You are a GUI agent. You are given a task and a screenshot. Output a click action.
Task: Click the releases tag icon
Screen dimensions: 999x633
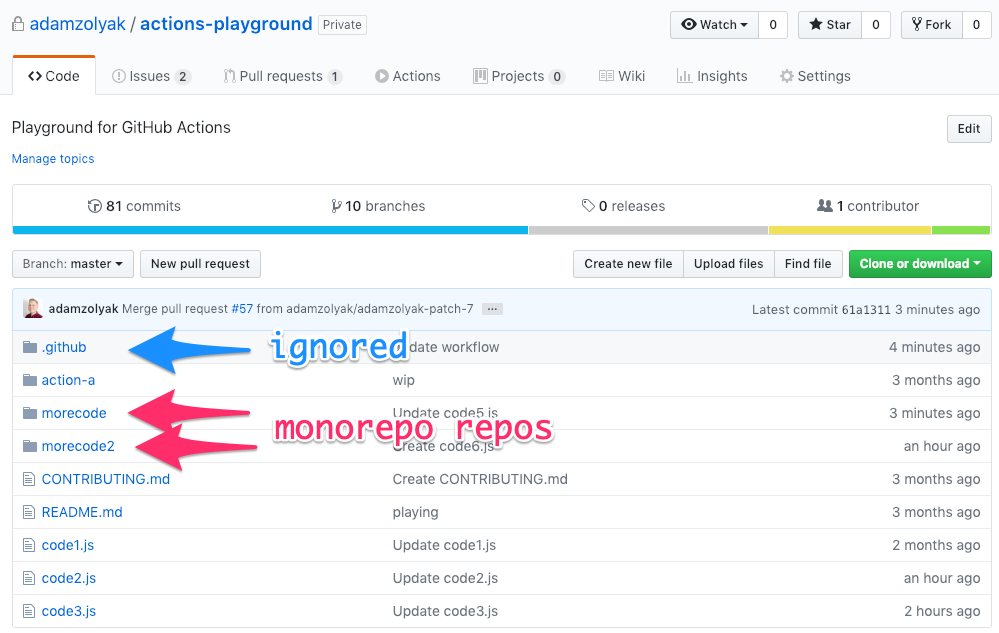[x=588, y=206]
